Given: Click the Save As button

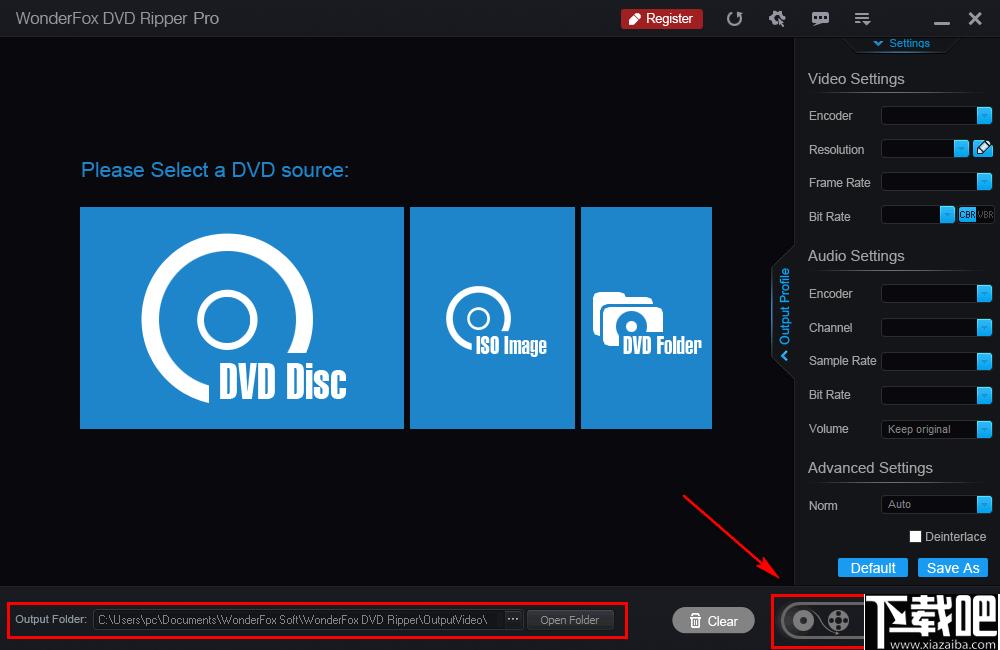Looking at the screenshot, I should click(x=953, y=568).
